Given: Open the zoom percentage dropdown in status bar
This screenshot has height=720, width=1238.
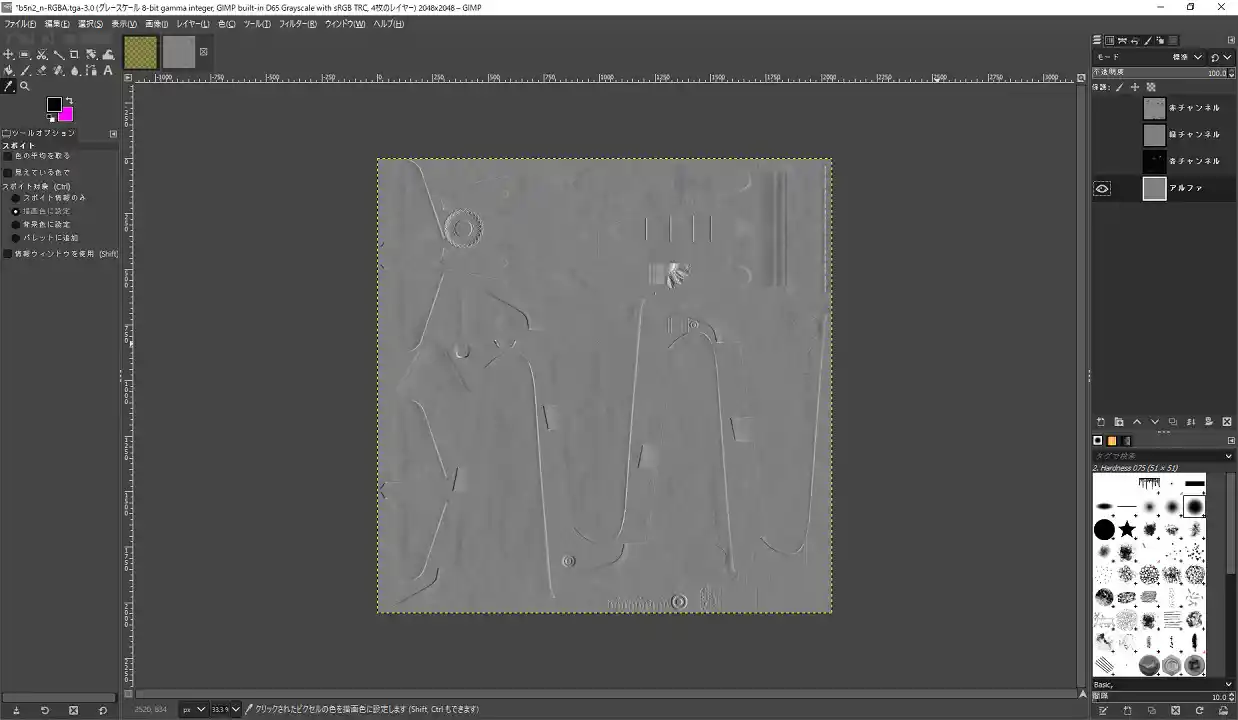Looking at the screenshot, I should (235, 709).
